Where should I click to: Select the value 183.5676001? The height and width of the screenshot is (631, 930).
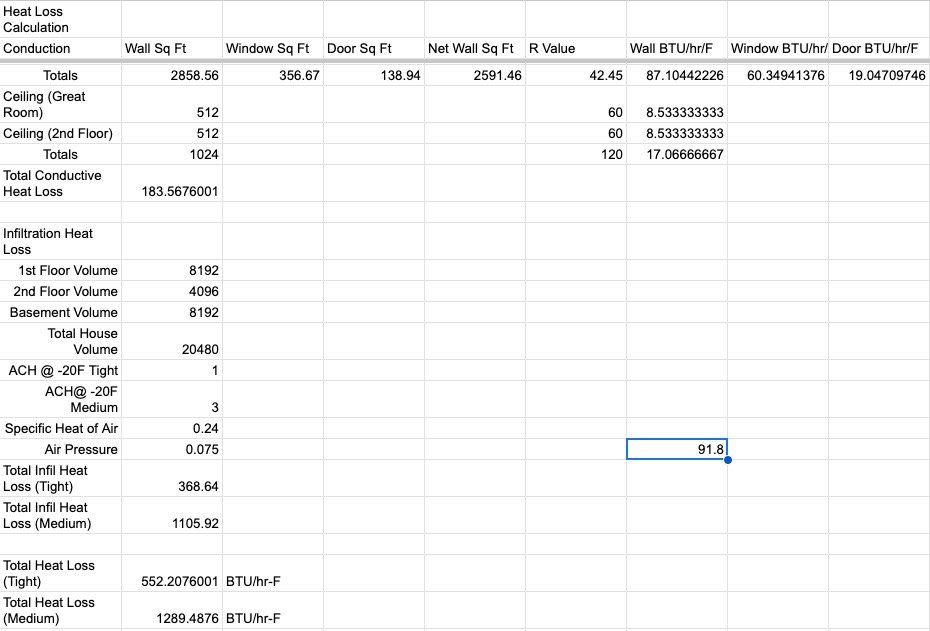(x=172, y=183)
